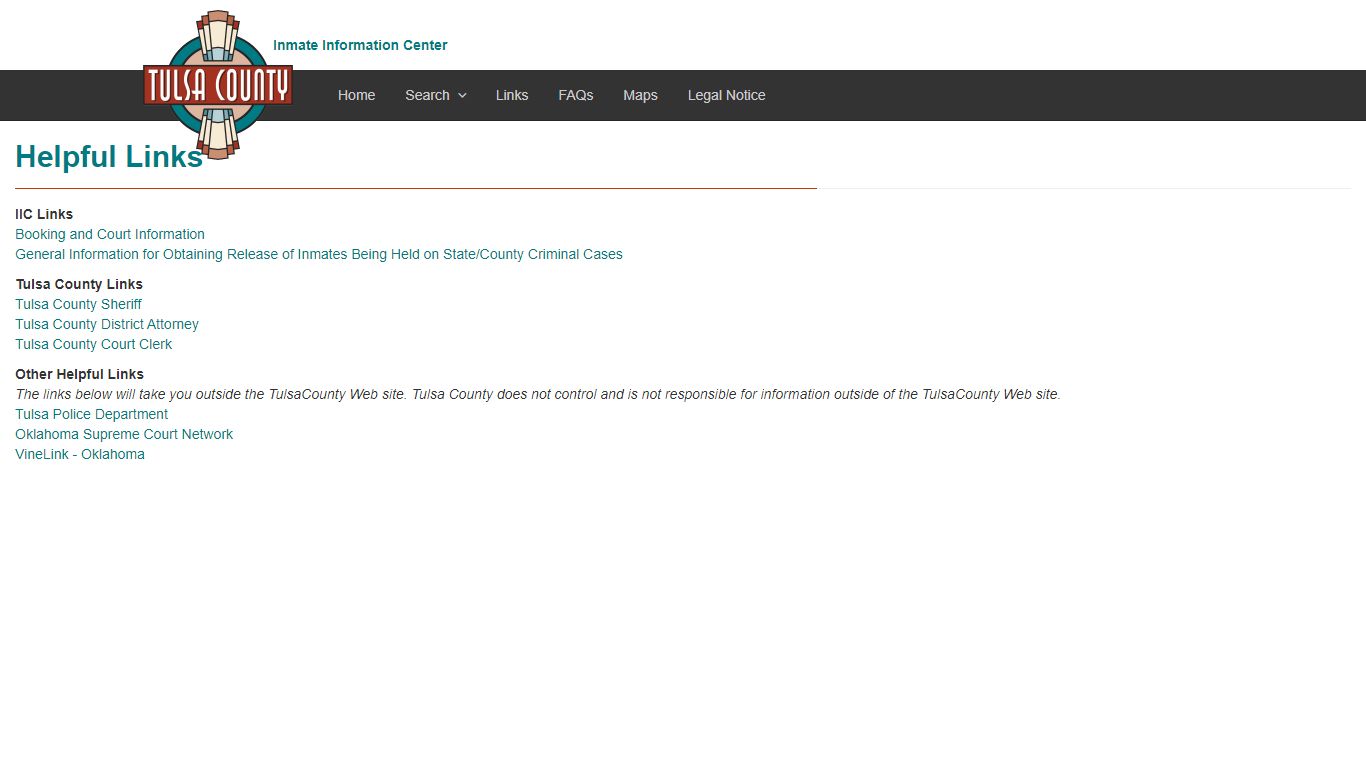View the Legal Notice page
The width and height of the screenshot is (1366, 768).
[x=726, y=95]
